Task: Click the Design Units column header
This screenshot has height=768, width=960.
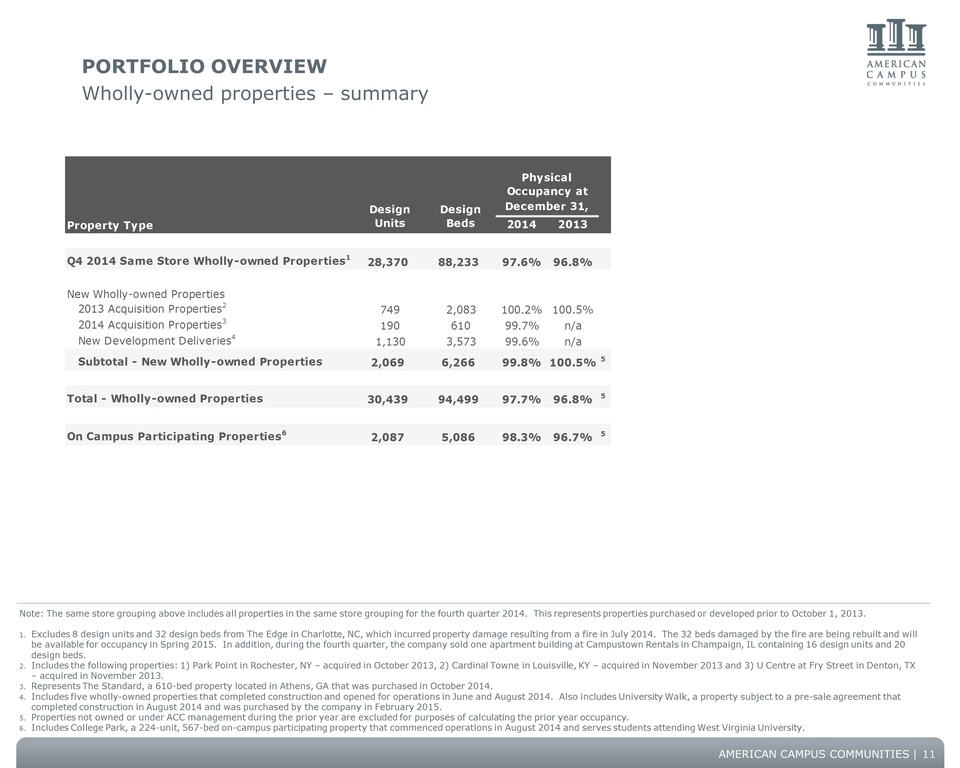Action: pyautogui.click(x=389, y=216)
